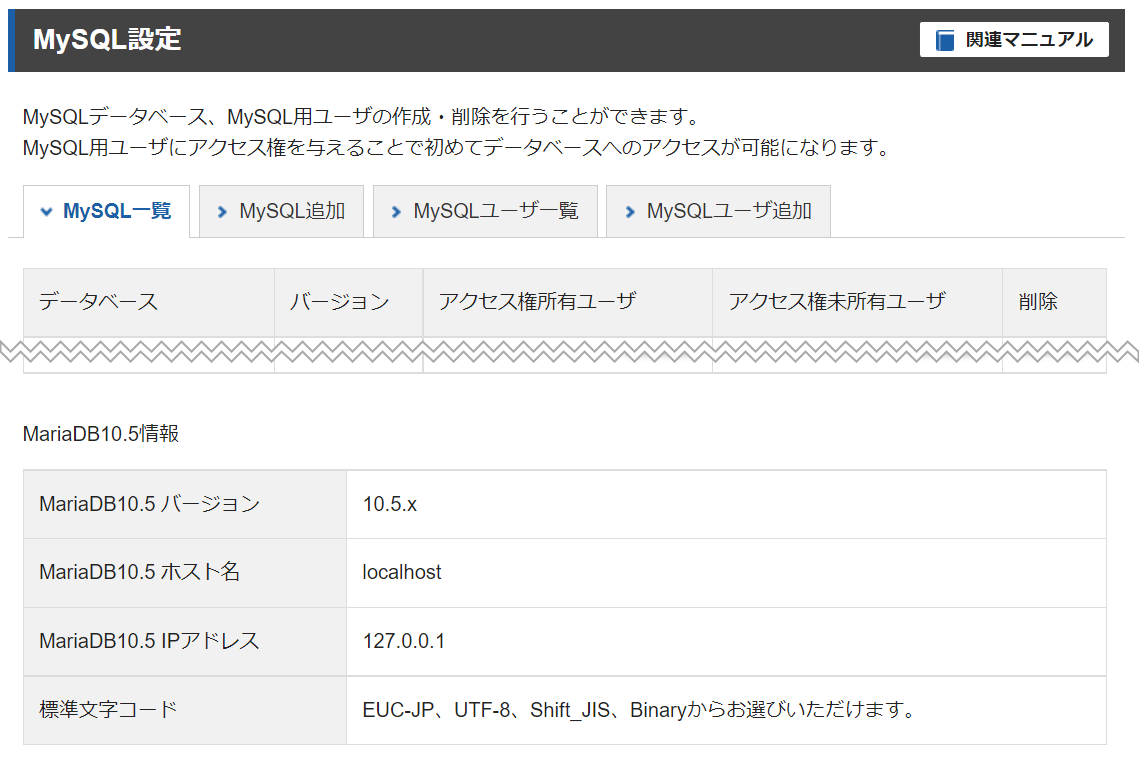Open the MySQLユーザ一覧 tab
The width and height of the screenshot is (1139, 766).
coord(485,211)
